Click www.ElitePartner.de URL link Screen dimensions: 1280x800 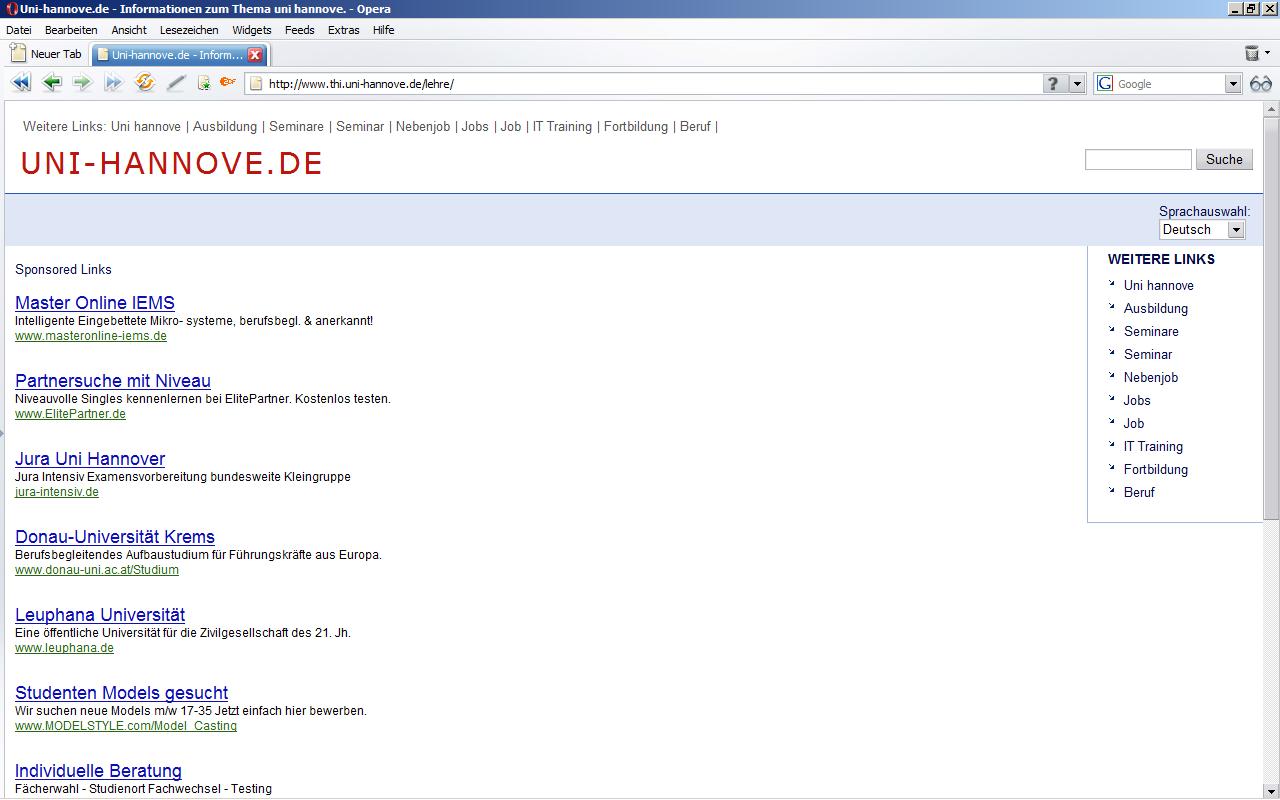pyautogui.click(x=70, y=414)
